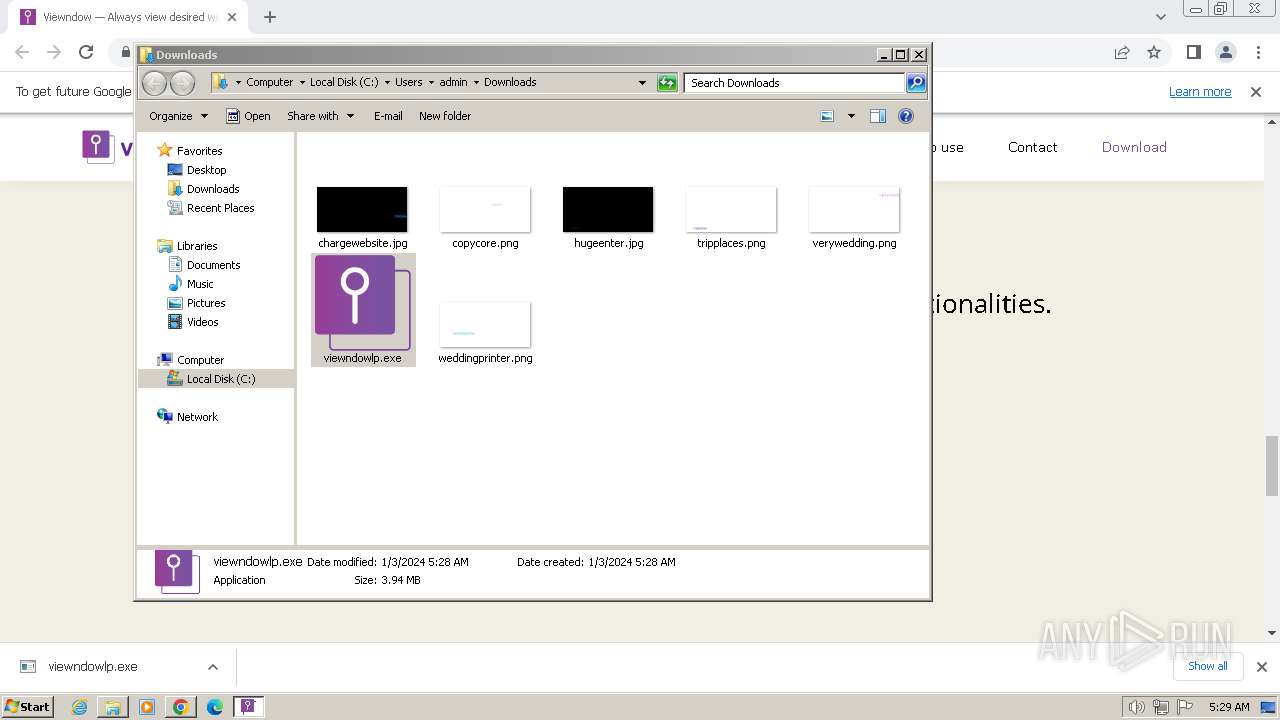Viewport: 1280px width, 720px height.
Task: Expand the views options dropdown arrow
Action: [851, 116]
